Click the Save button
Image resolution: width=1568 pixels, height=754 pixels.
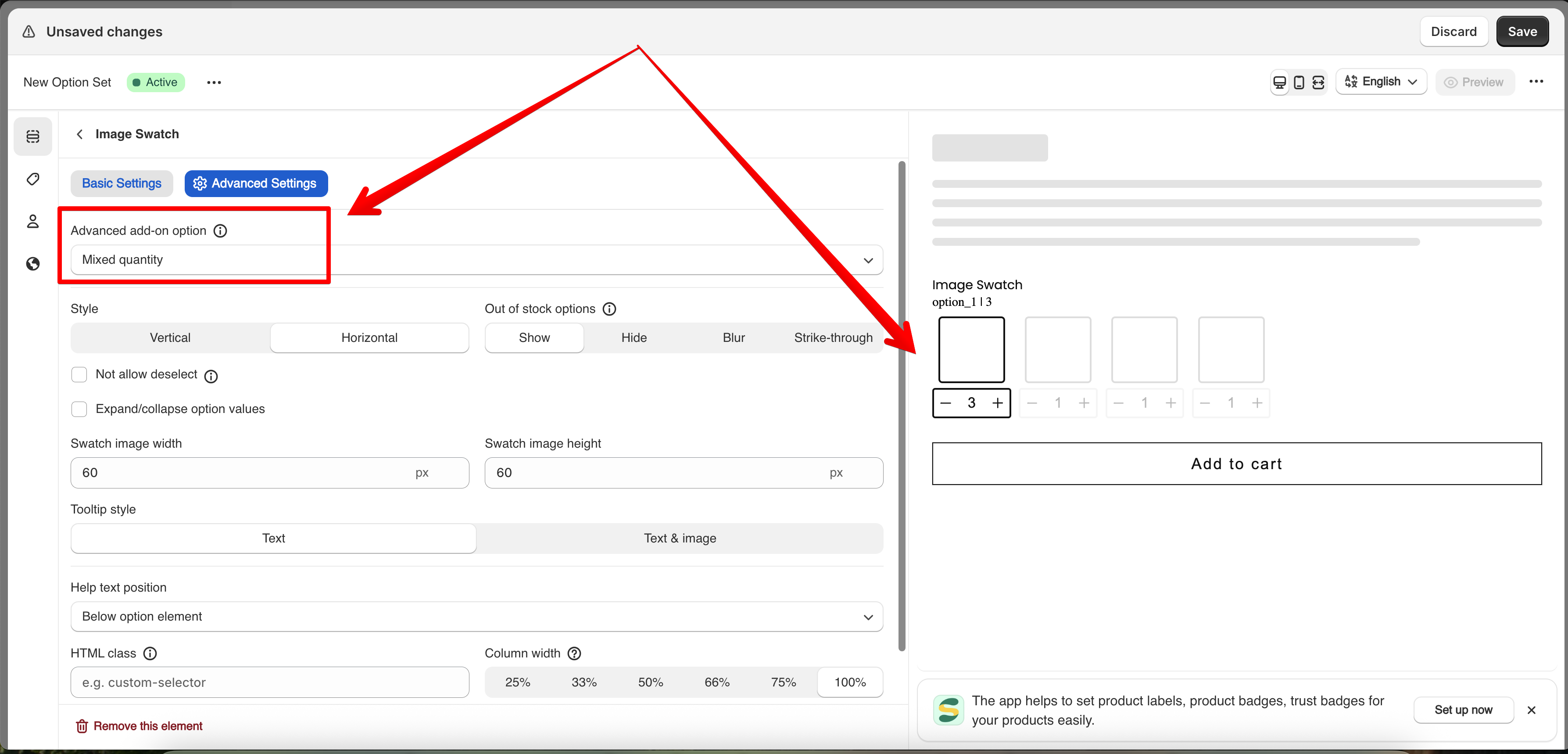[x=1522, y=32]
